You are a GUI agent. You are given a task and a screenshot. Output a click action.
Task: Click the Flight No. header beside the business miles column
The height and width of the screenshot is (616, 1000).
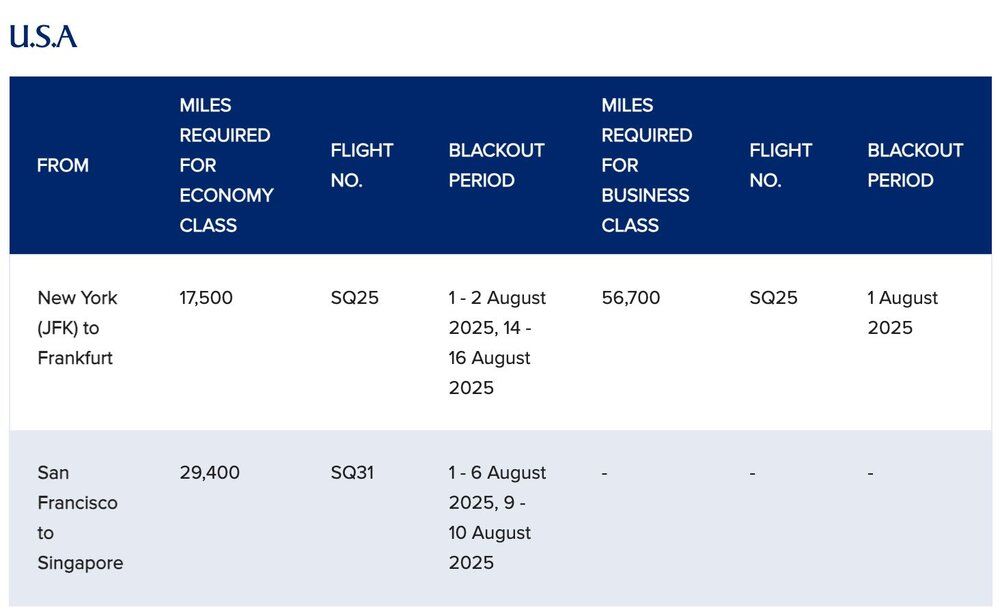coord(781,165)
